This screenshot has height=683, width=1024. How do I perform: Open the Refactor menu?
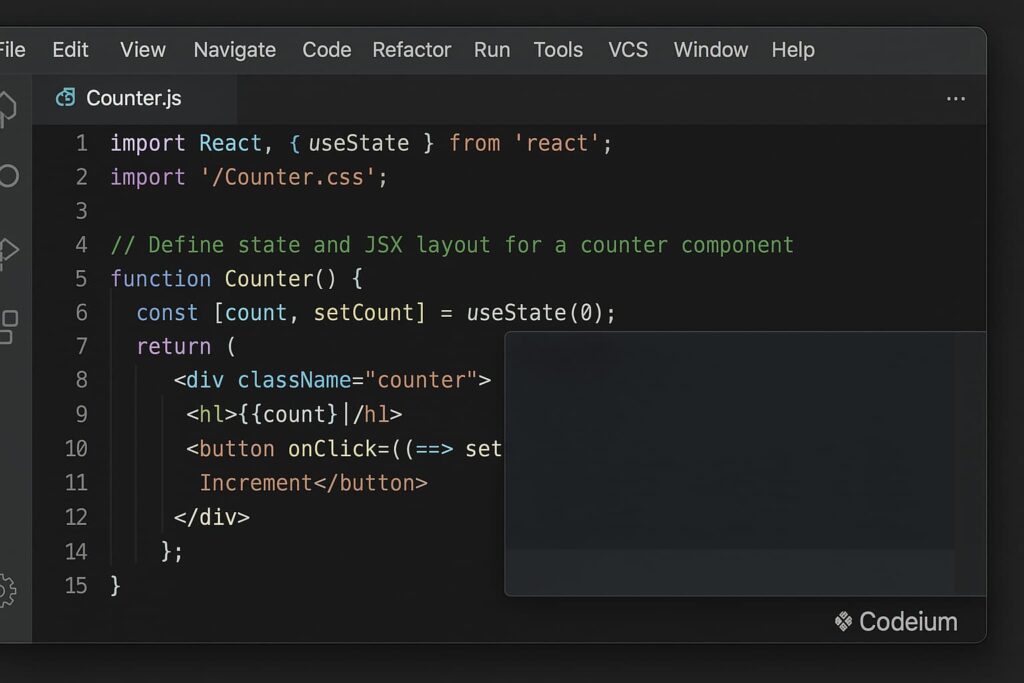(411, 50)
